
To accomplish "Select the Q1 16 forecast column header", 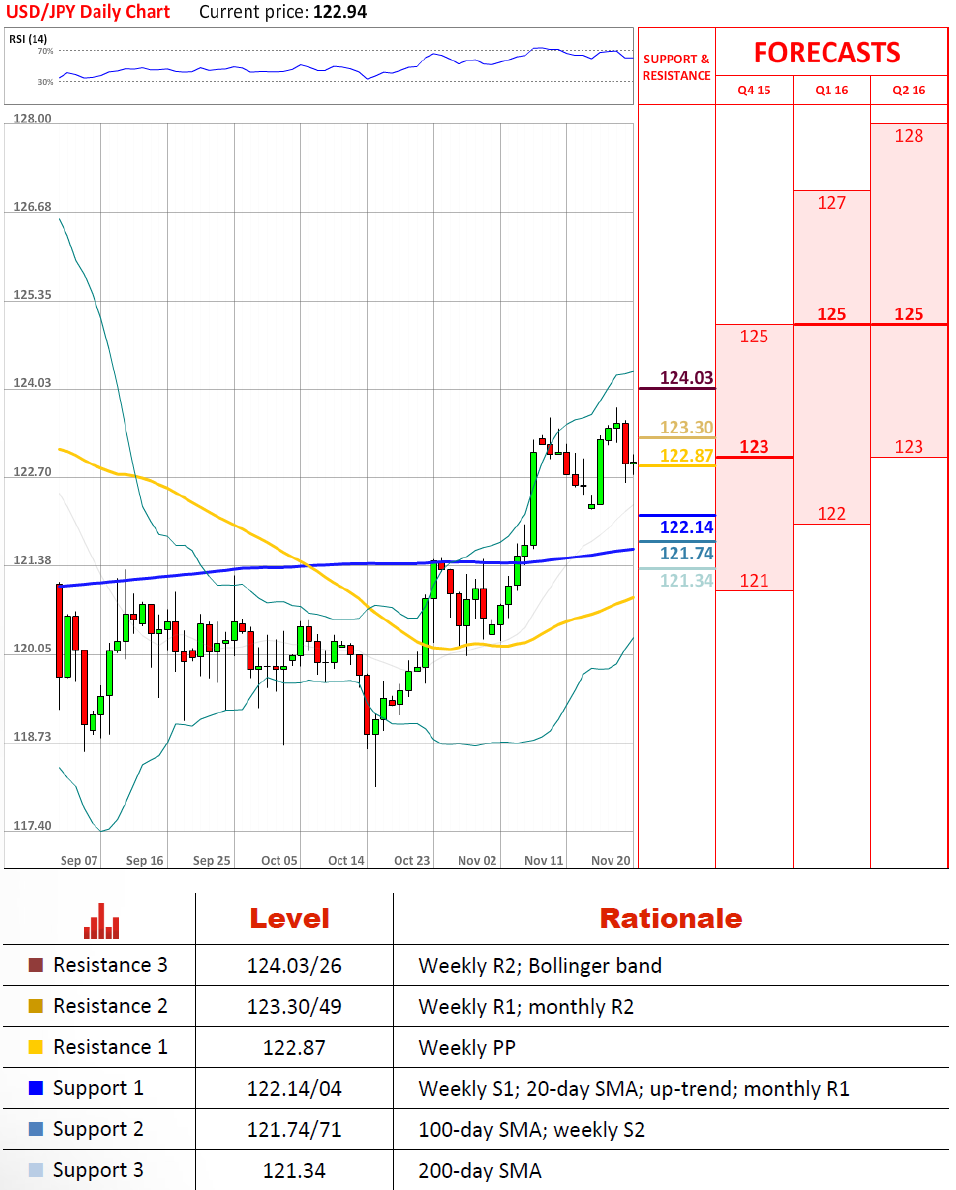I will (832, 90).
